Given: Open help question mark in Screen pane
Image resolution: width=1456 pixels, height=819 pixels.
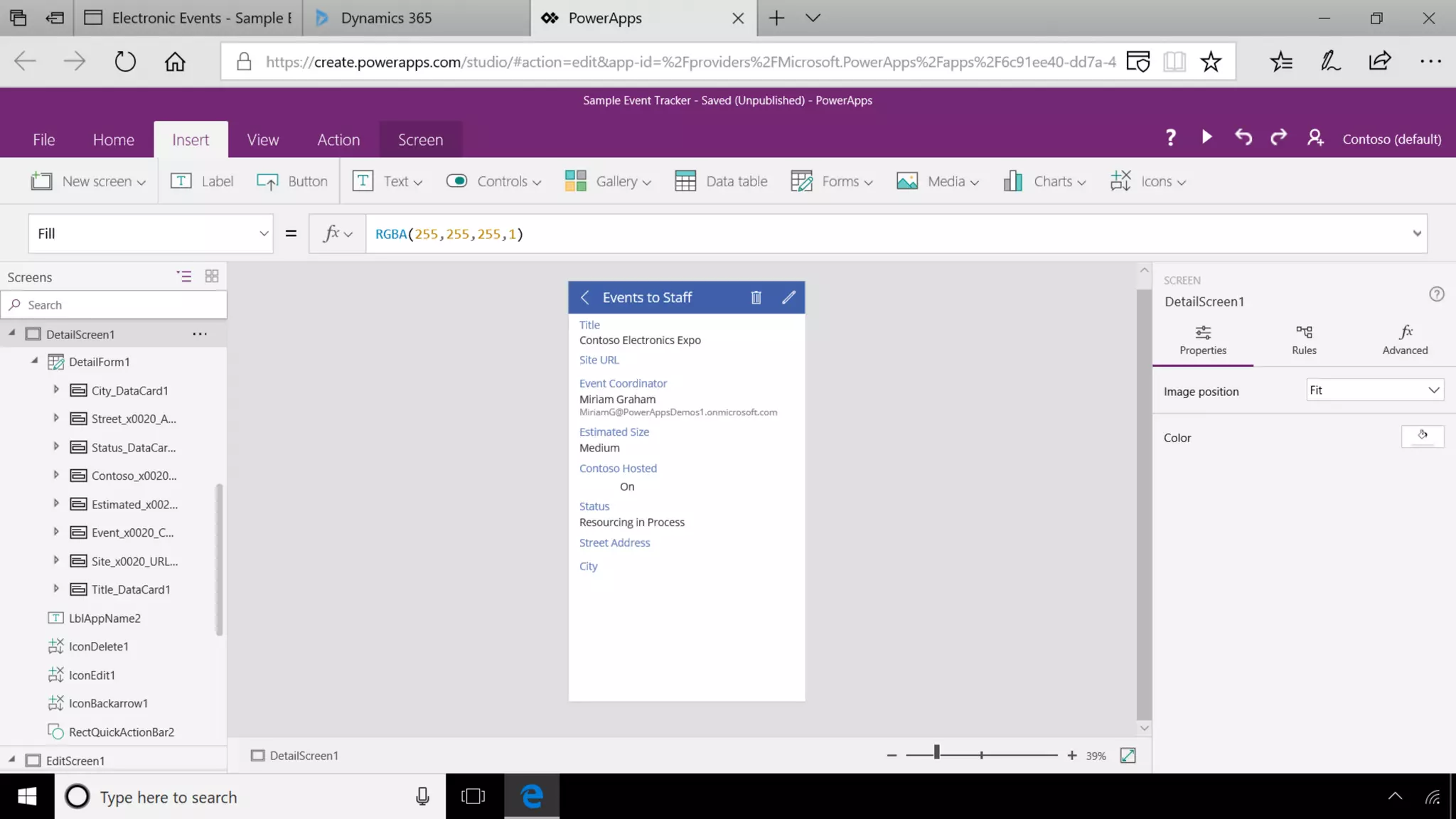Looking at the screenshot, I should click(x=1436, y=294).
